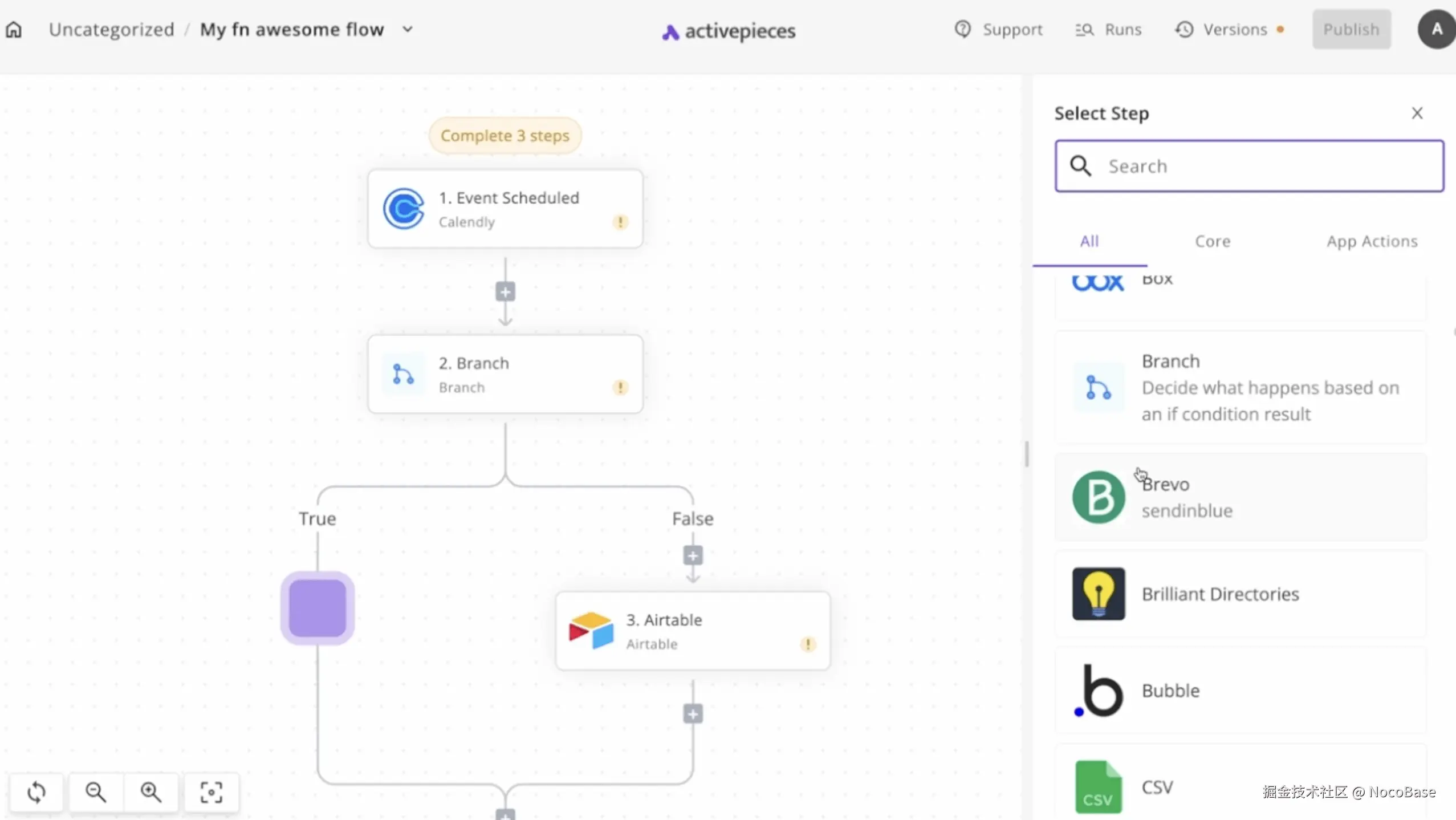This screenshot has width=1456, height=820.
Task: Click the Airtable logo icon
Action: (591, 631)
